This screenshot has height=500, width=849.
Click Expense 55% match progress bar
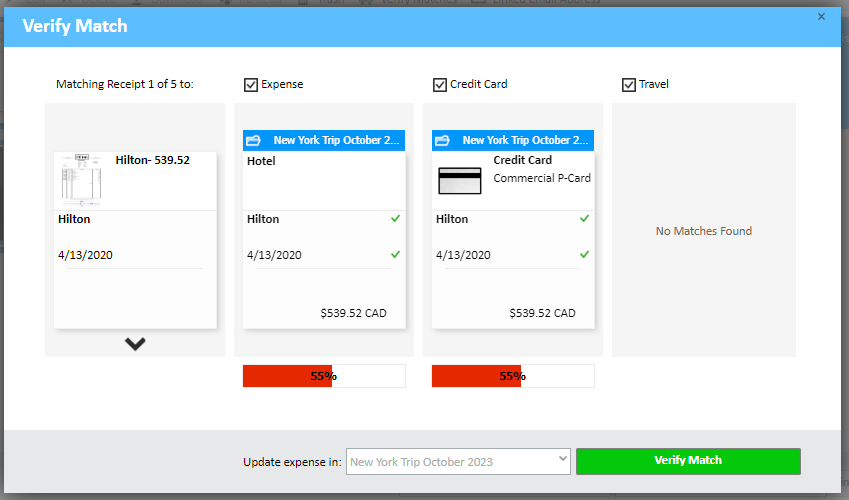click(x=324, y=376)
